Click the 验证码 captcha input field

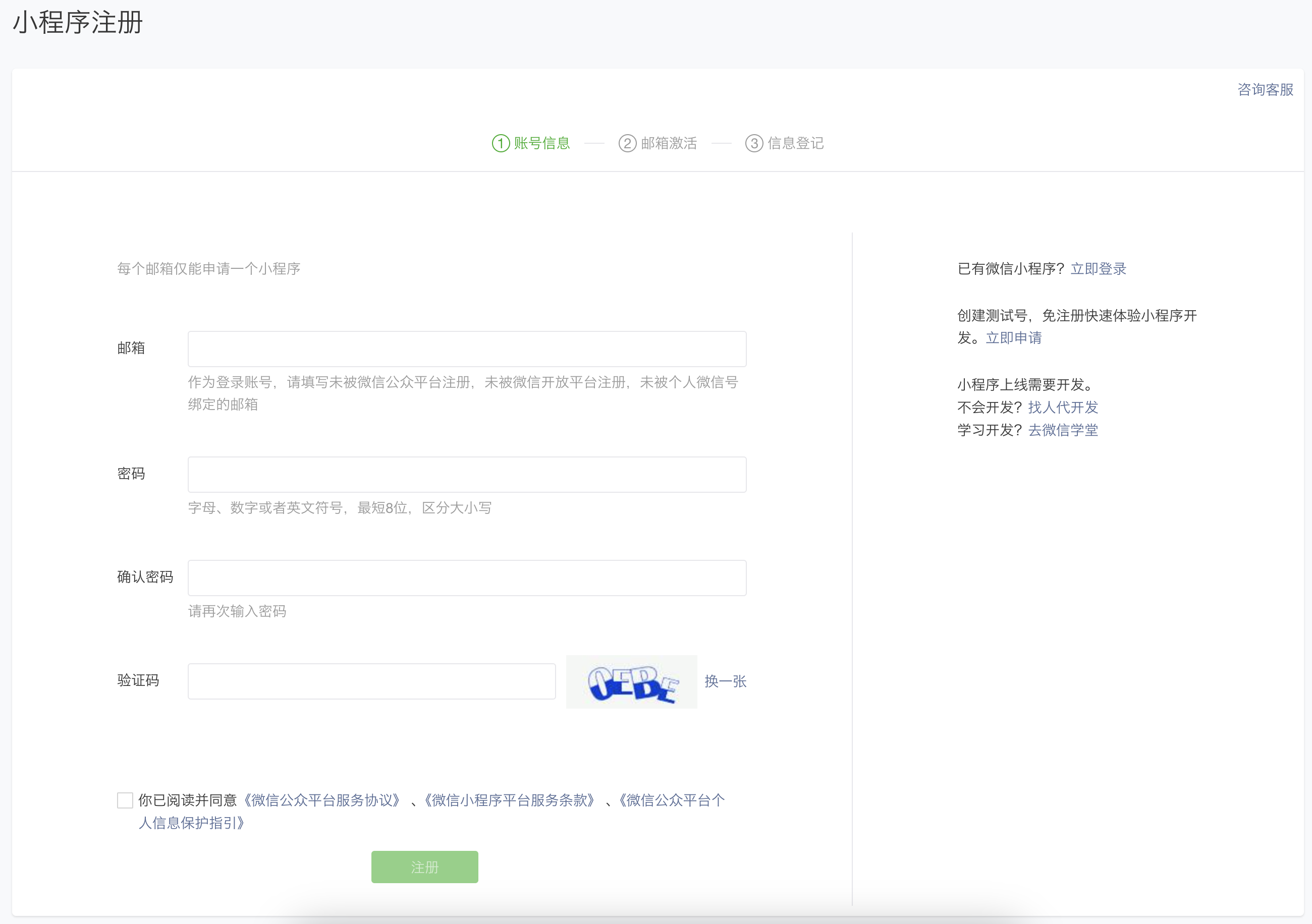tap(371, 681)
